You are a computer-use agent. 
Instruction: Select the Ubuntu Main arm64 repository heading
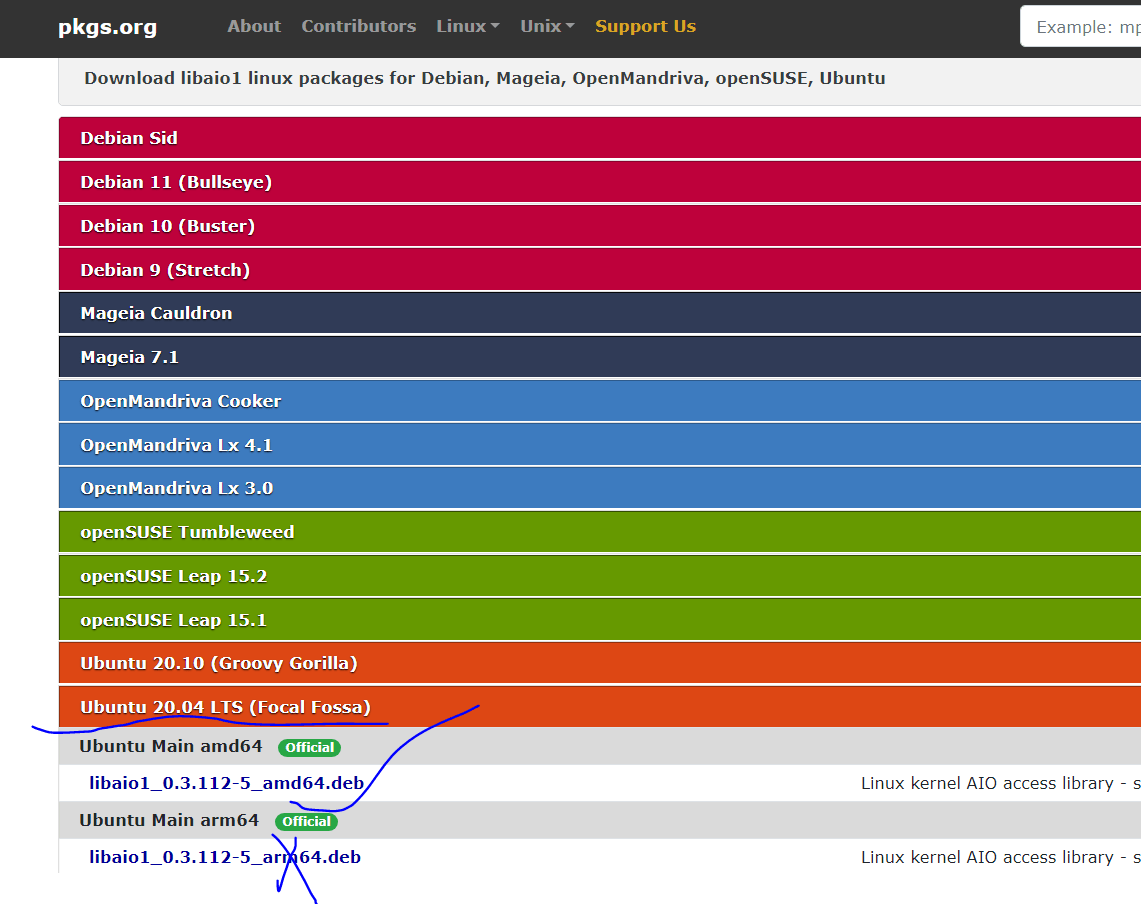click(x=169, y=820)
